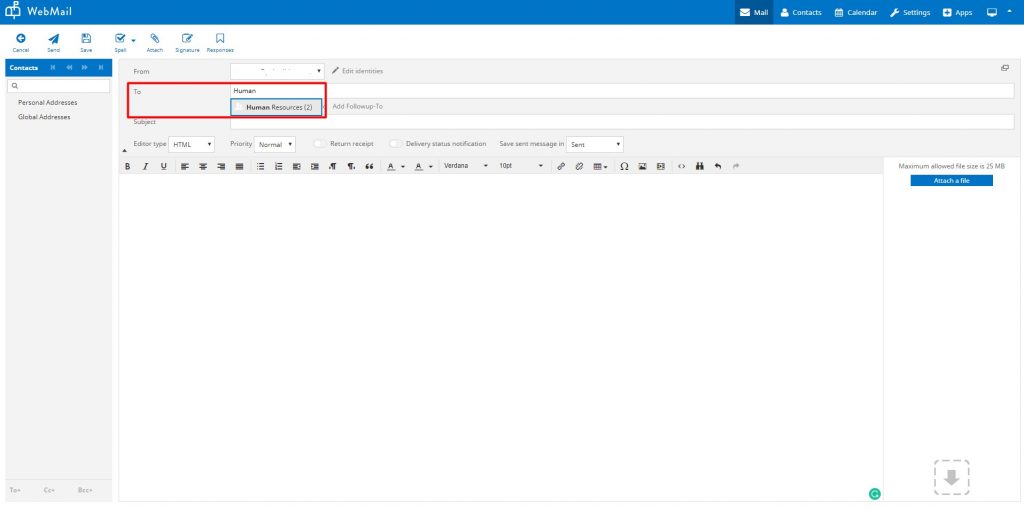The image size is (1024, 510).
Task: Open the Editor type HTML dropdown
Action: pos(190,144)
